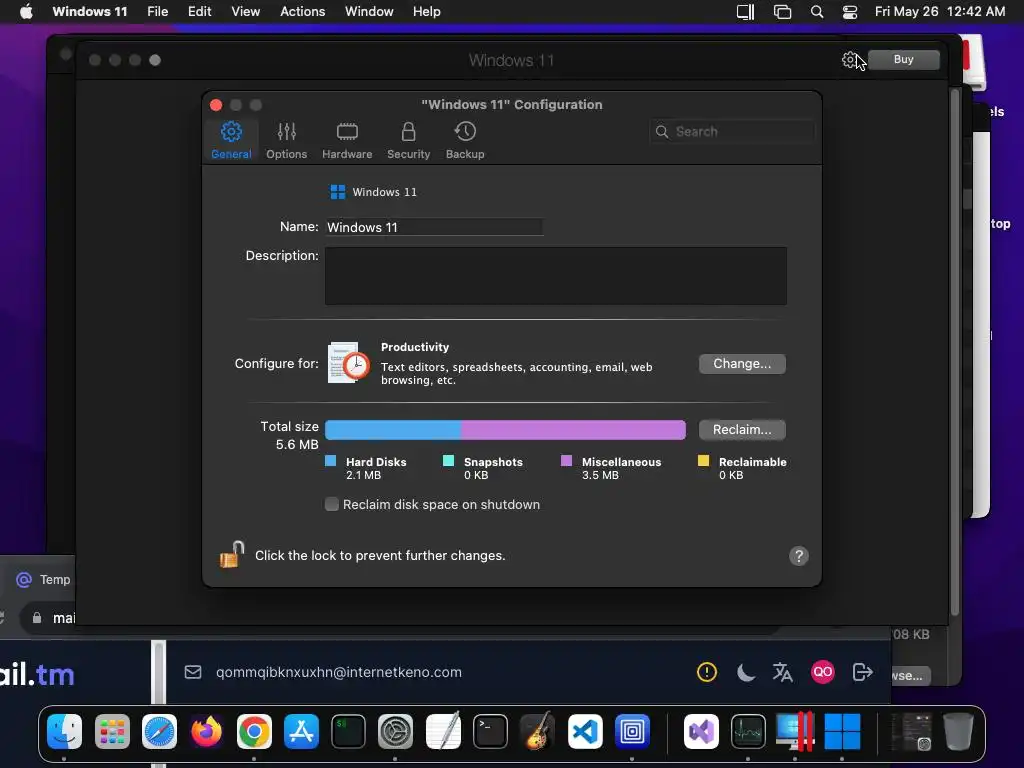Click the Total size usage bar
Screen dimensions: 1024x768
(505, 430)
